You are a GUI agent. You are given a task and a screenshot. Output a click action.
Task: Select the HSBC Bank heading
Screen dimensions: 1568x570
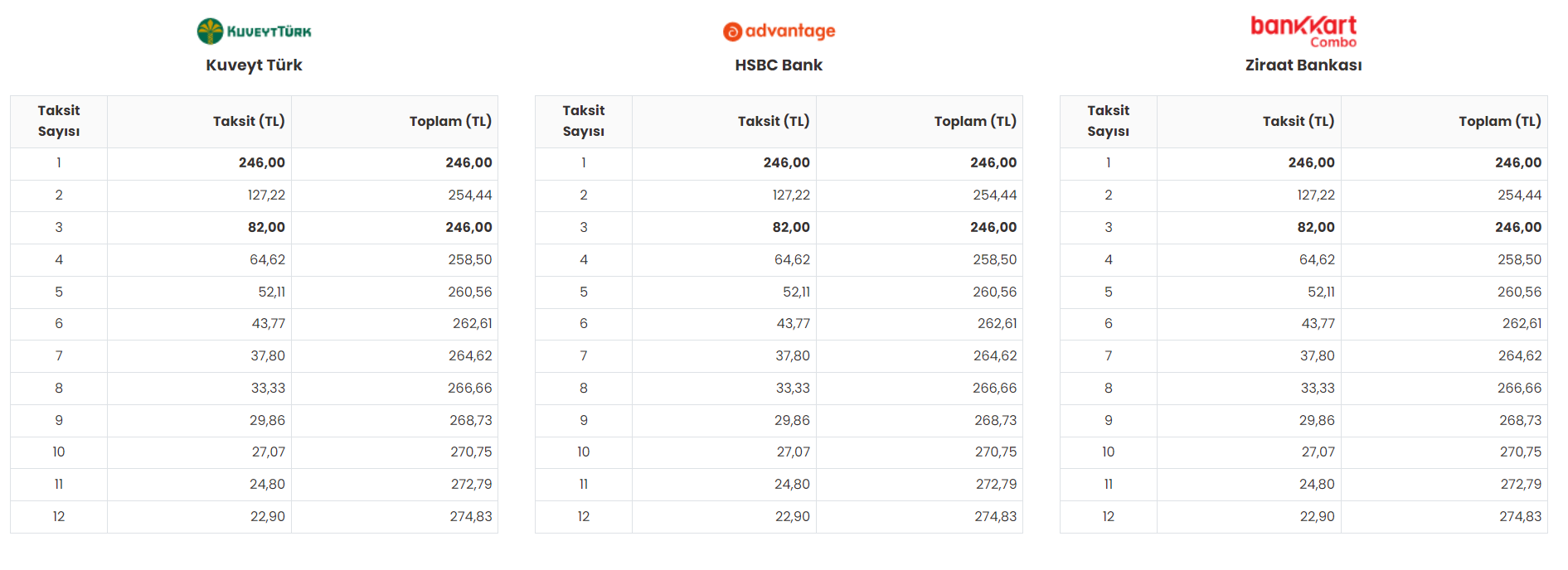pyautogui.click(x=779, y=65)
